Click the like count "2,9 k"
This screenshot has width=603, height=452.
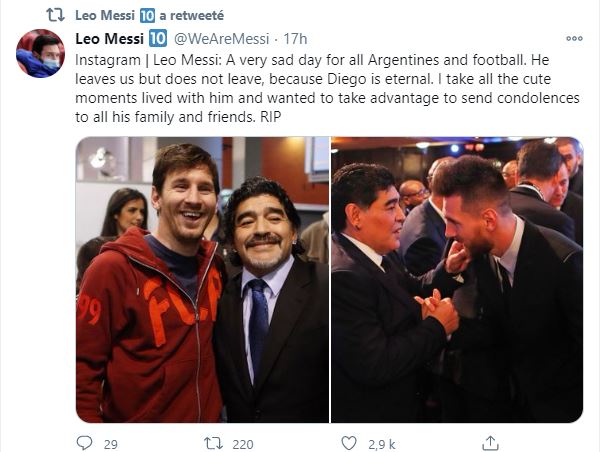[381, 442]
